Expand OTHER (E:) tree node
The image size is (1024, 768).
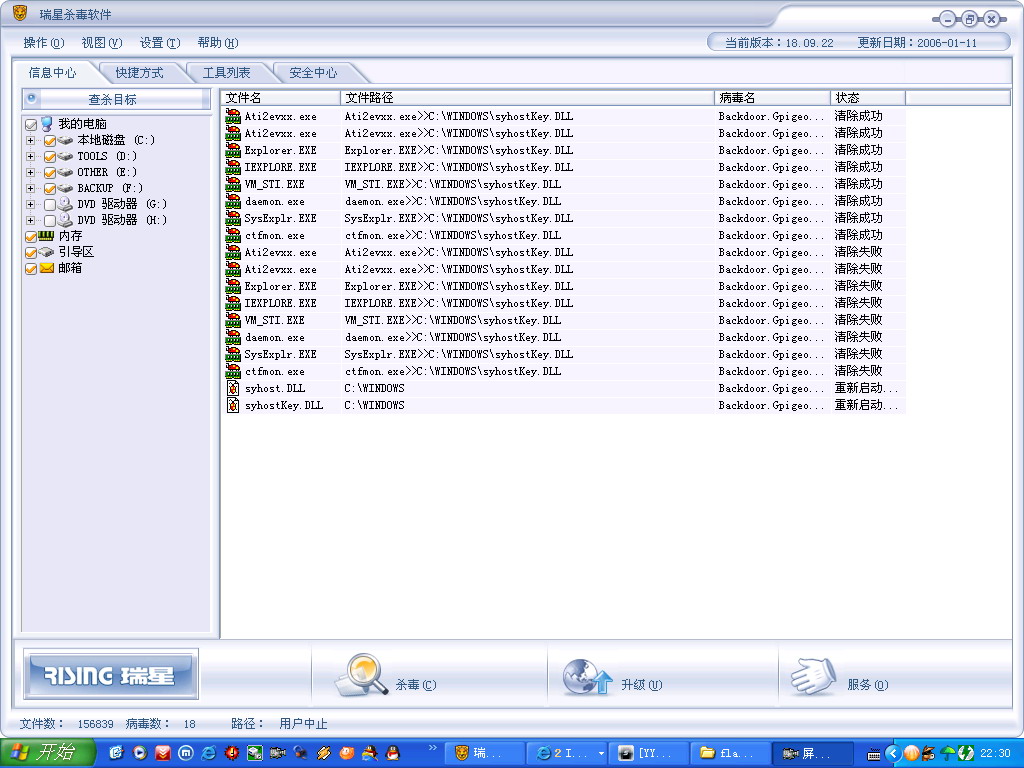pos(30,172)
